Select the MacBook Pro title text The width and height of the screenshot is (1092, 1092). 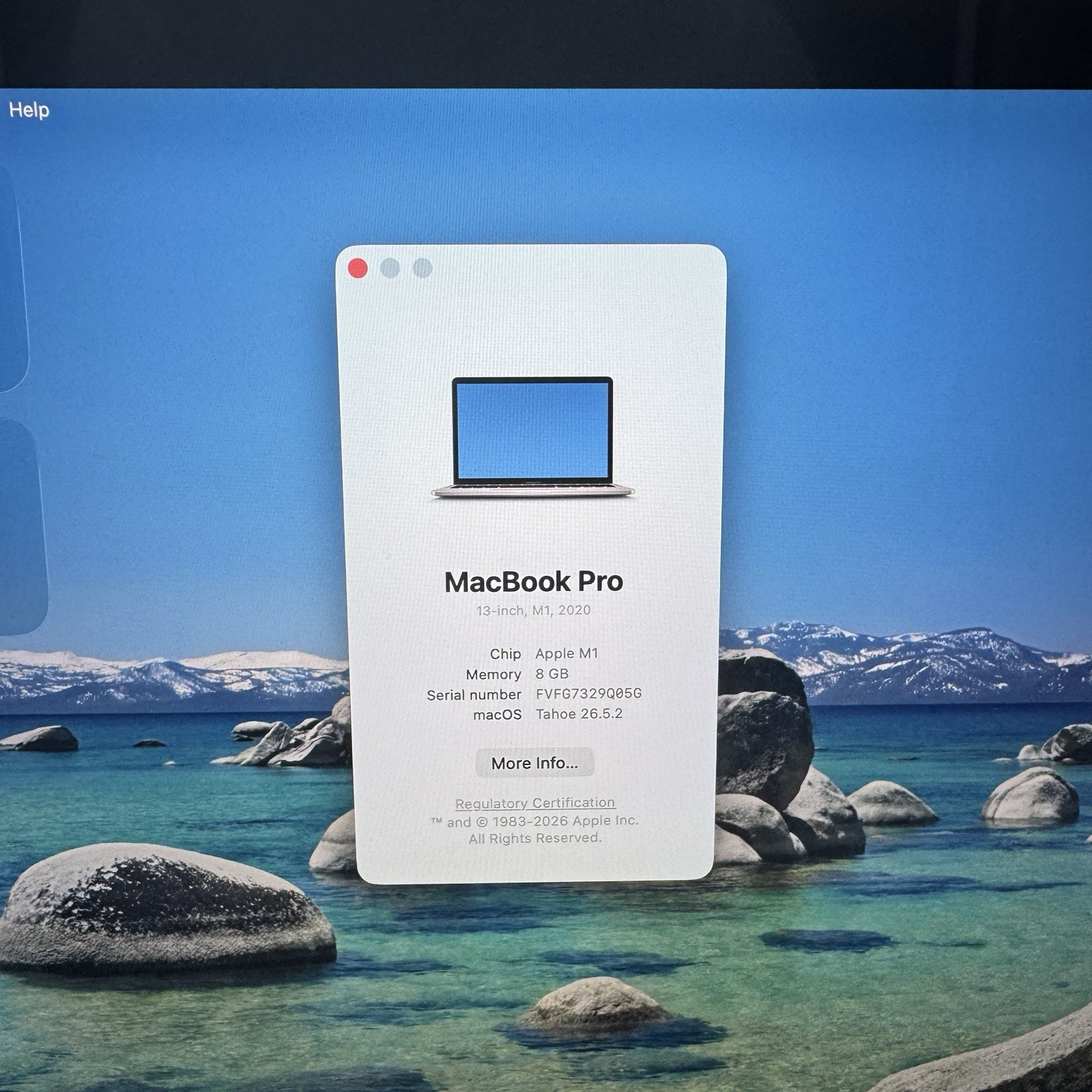533,581
